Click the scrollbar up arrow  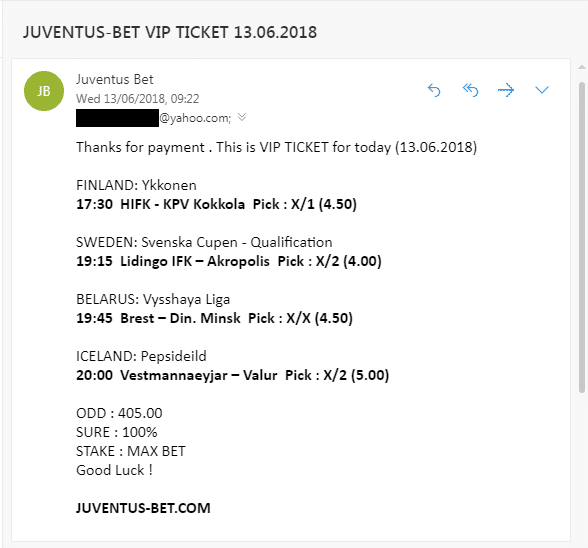(582, 68)
